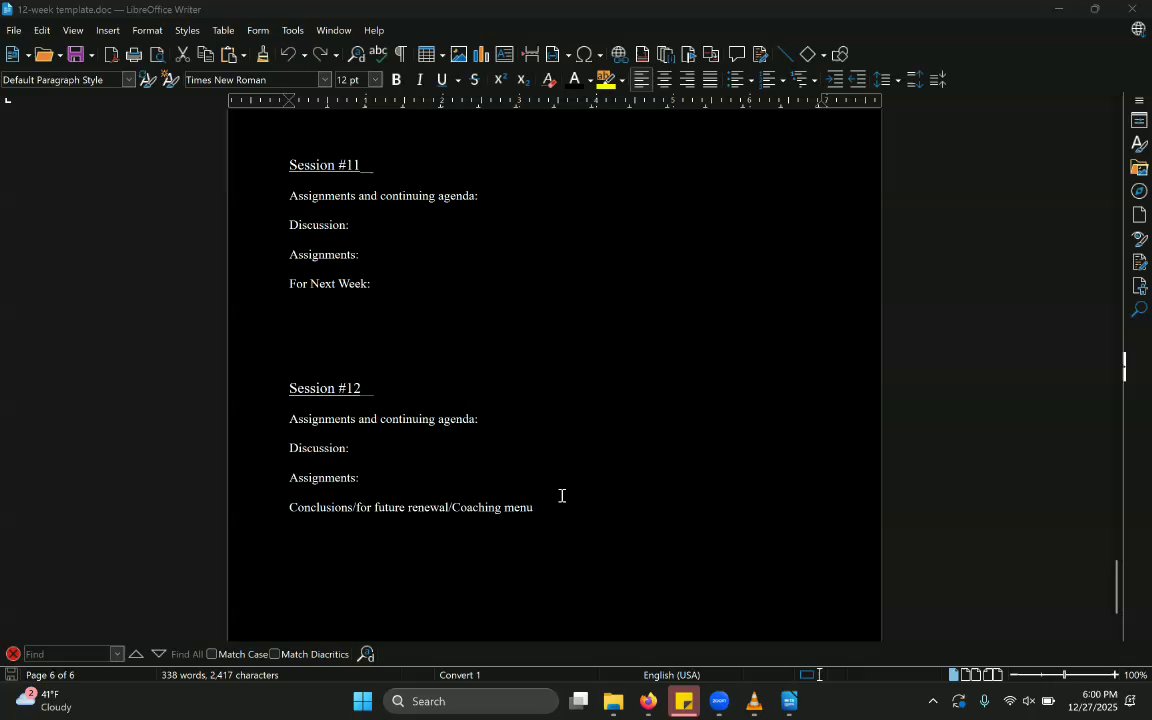The height and width of the screenshot is (720, 1152).
Task: Click the Find All button
Action: coord(187,654)
